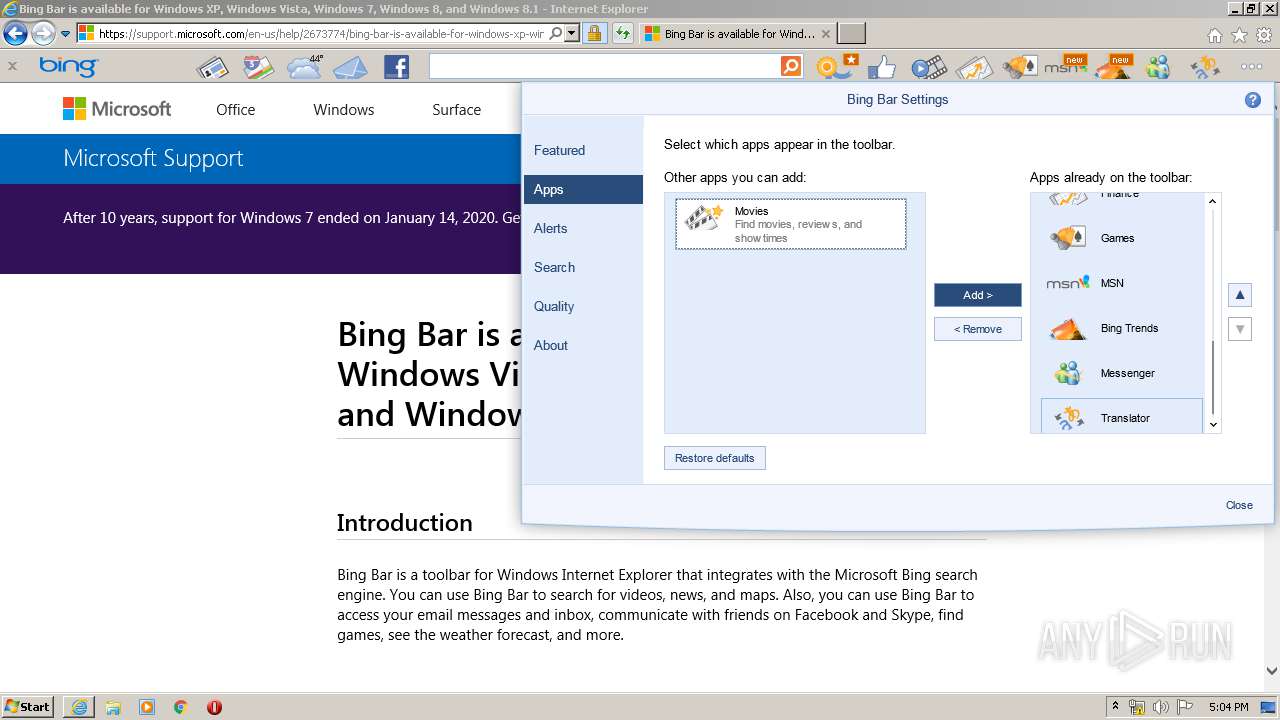
Task: Open Chrome from the taskbar
Action: (x=181, y=707)
